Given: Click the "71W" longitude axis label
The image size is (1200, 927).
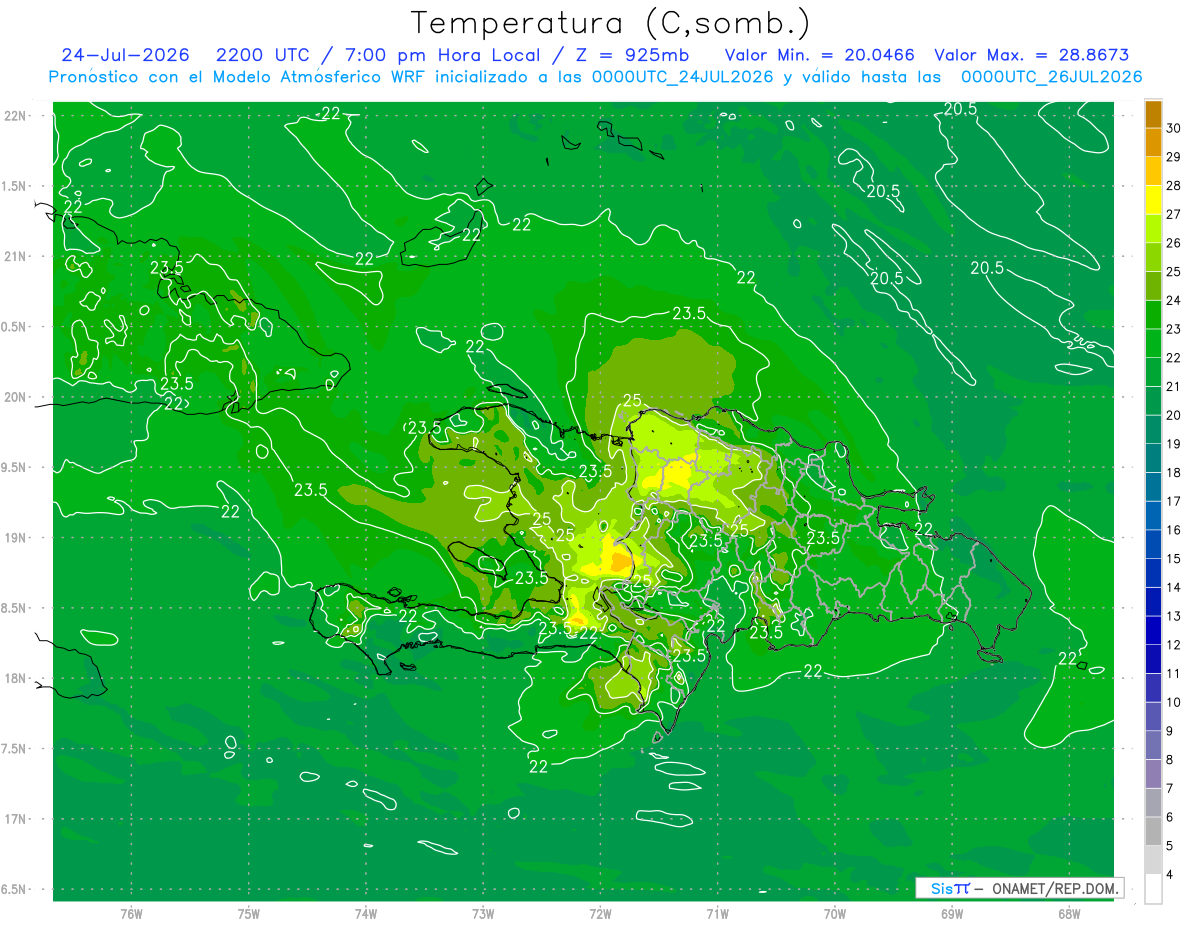Looking at the screenshot, I should (717, 914).
